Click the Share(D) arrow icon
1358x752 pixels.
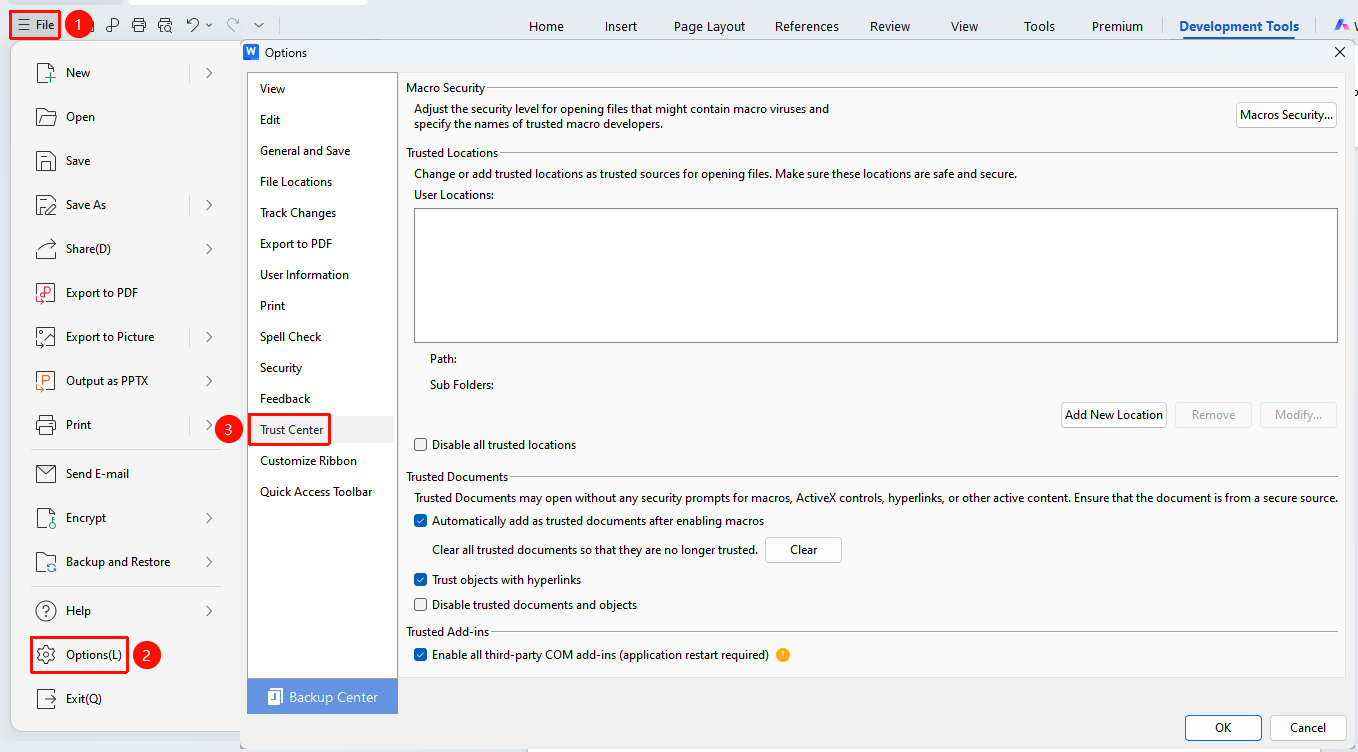coord(46,249)
